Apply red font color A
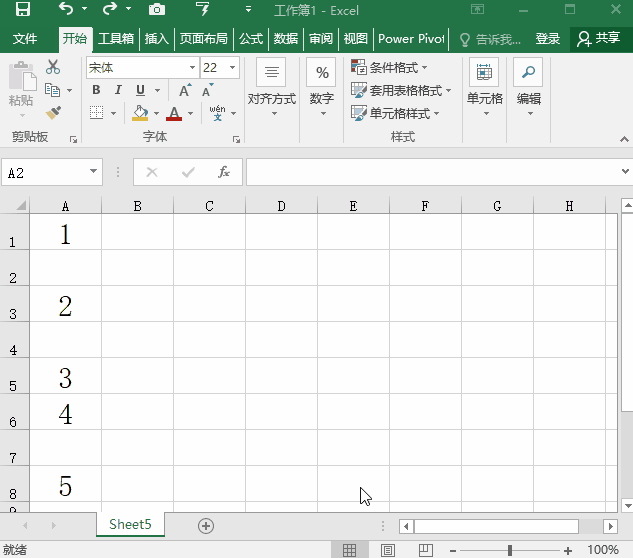This screenshot has height=558, width=633. click(174, 113)
